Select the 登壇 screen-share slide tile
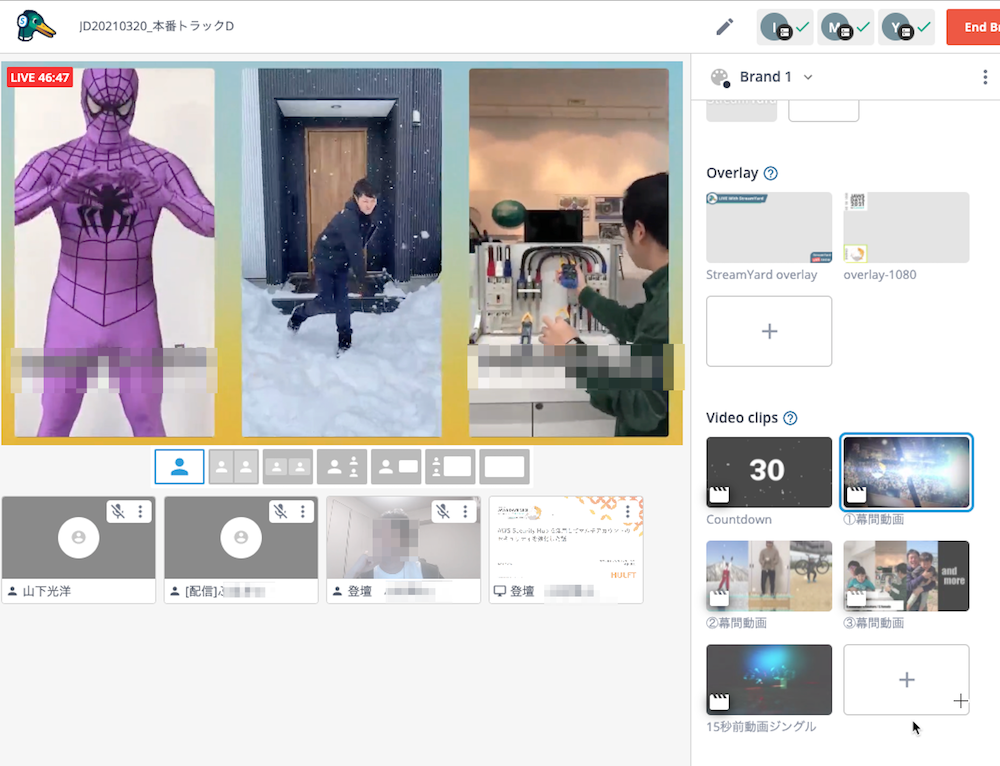 [x=566, y=550]
